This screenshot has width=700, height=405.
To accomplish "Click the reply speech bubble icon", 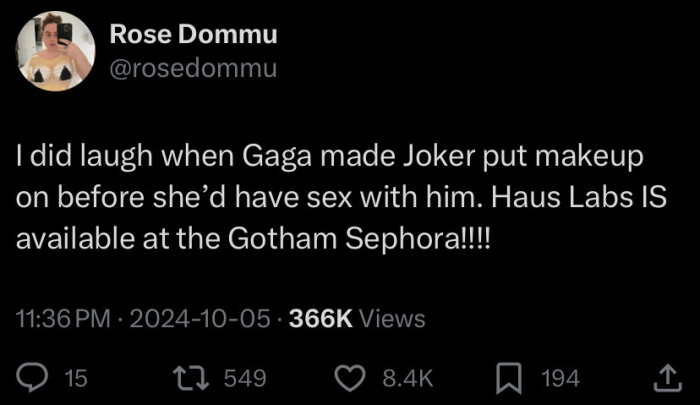I will click(34, 377).
